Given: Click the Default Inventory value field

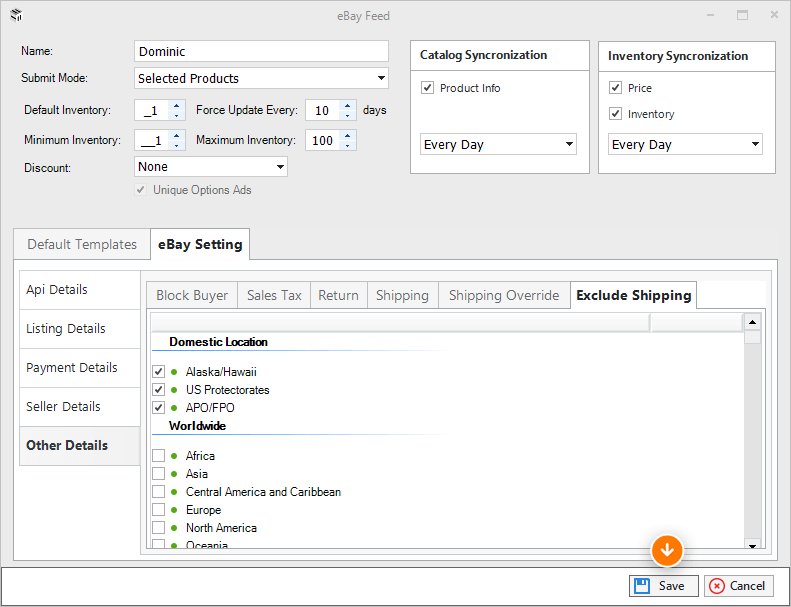Looking at the screenshot, I should tap(152, 111).
